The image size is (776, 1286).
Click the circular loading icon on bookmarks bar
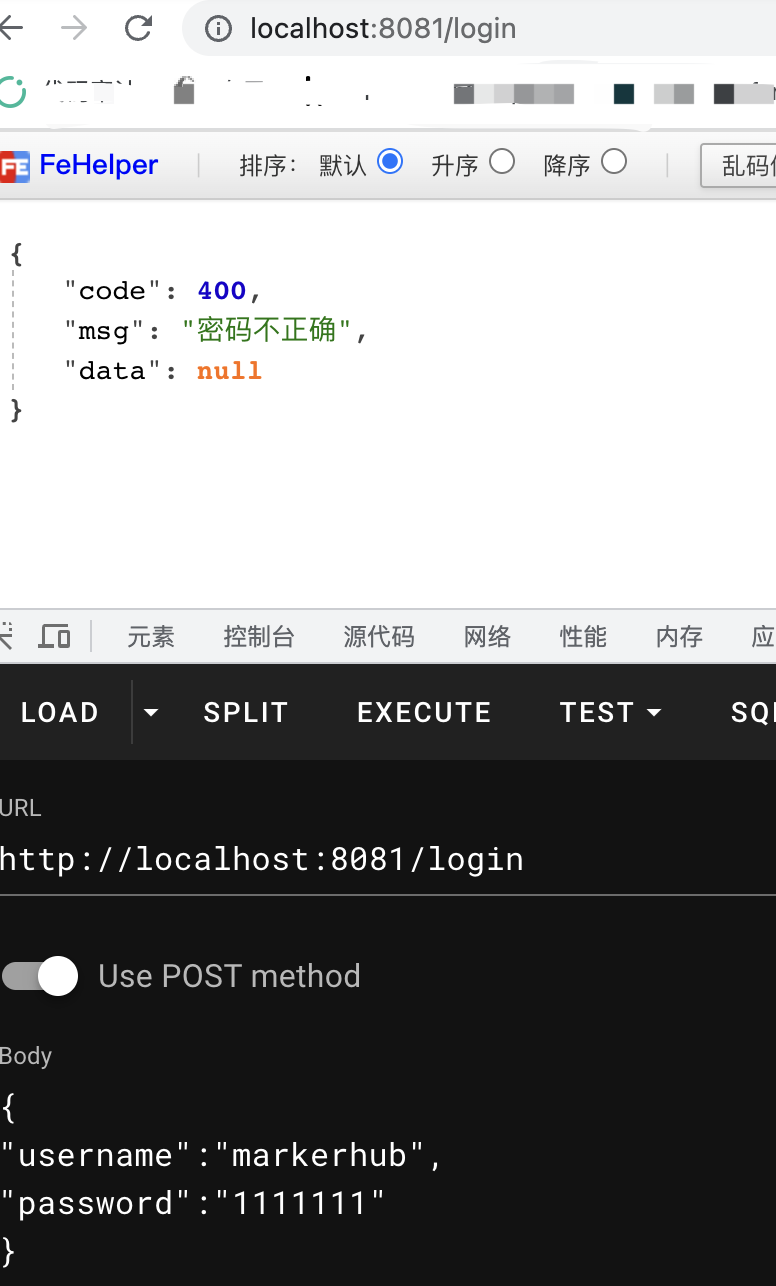[12, 90]
